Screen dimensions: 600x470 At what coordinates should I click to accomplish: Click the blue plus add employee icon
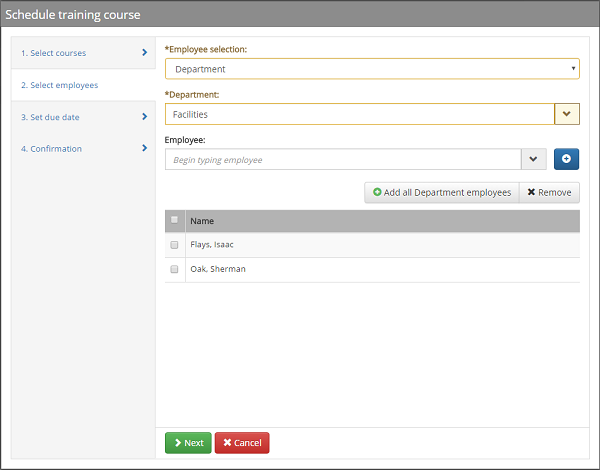coord(566,160)
